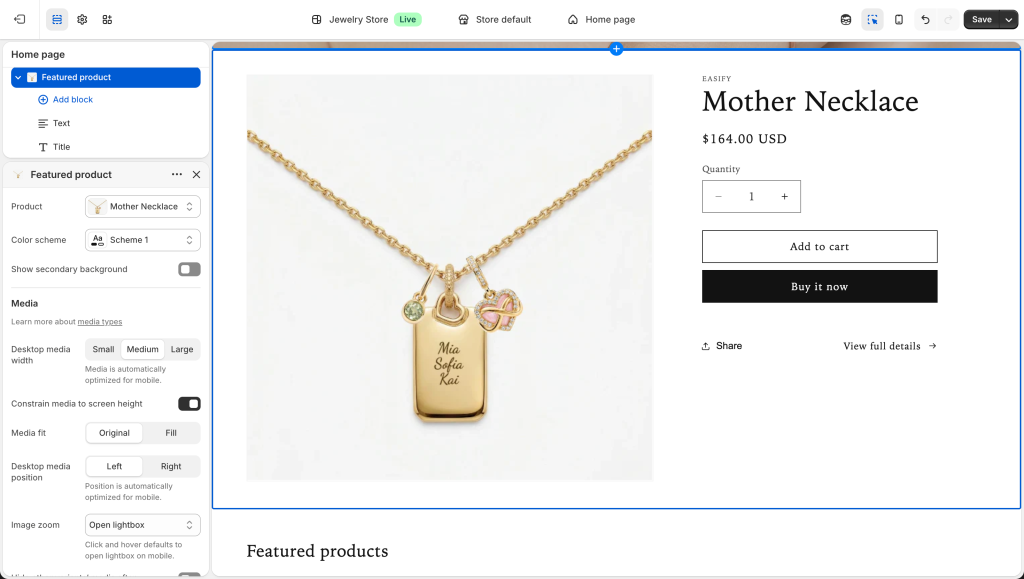Viewport: 1024px width, 579px height.
Task: Click the Add block link
Action: tap(72, 100)
